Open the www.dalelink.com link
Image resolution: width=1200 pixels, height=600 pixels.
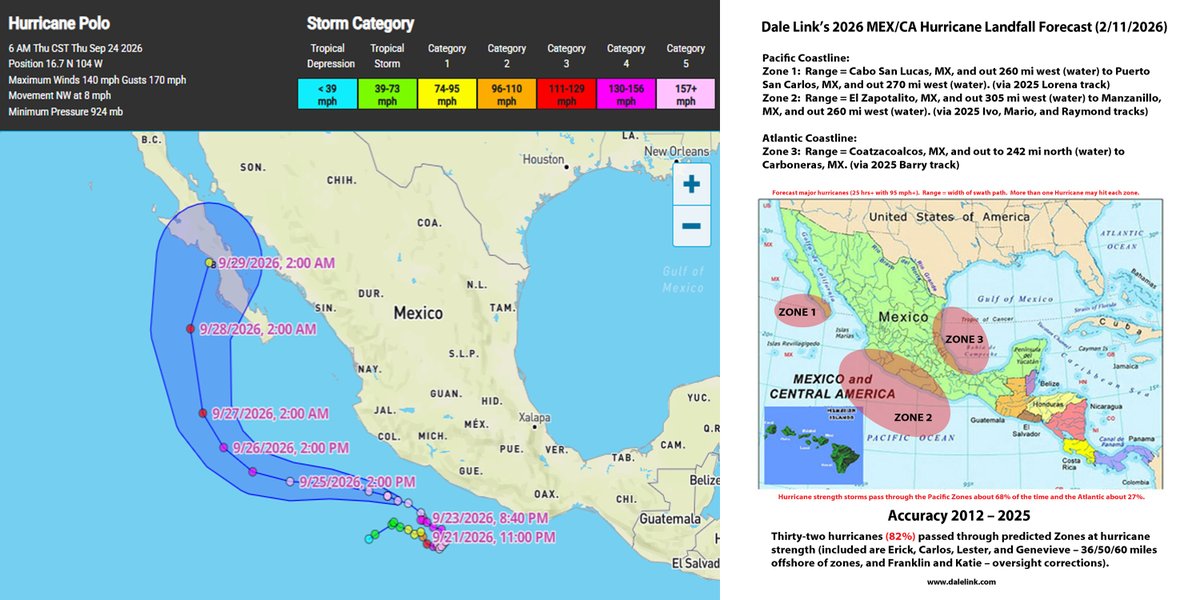click(x=960, y=581)
